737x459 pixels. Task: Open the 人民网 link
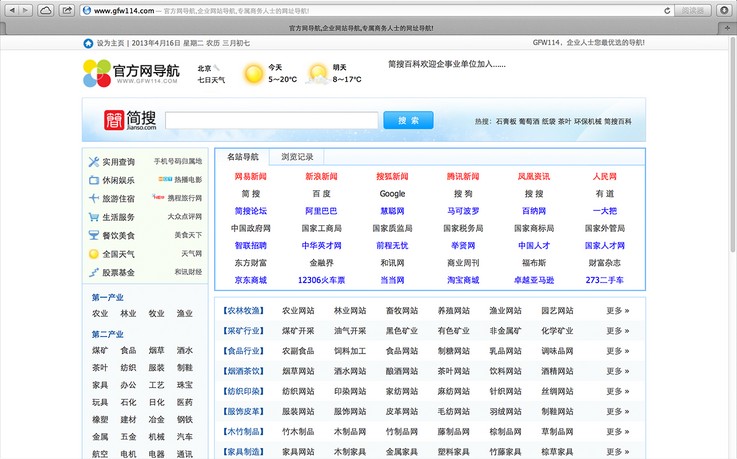pyautogui.click(x=604, y=177)
